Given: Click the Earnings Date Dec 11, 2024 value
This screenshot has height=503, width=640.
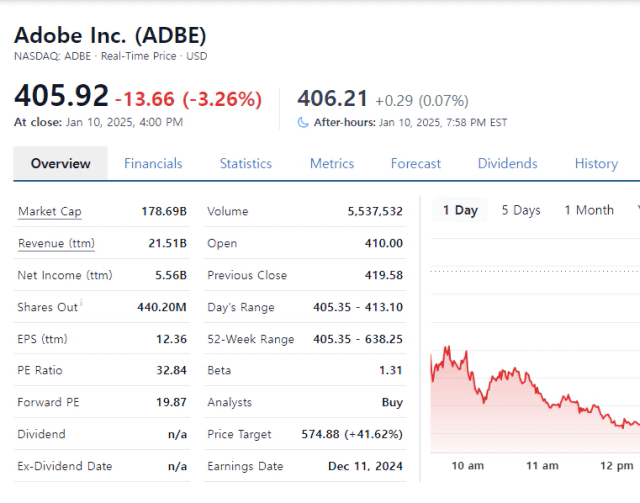Looking at the screenshot, I should pyautogui.click(x=365, y=466).
